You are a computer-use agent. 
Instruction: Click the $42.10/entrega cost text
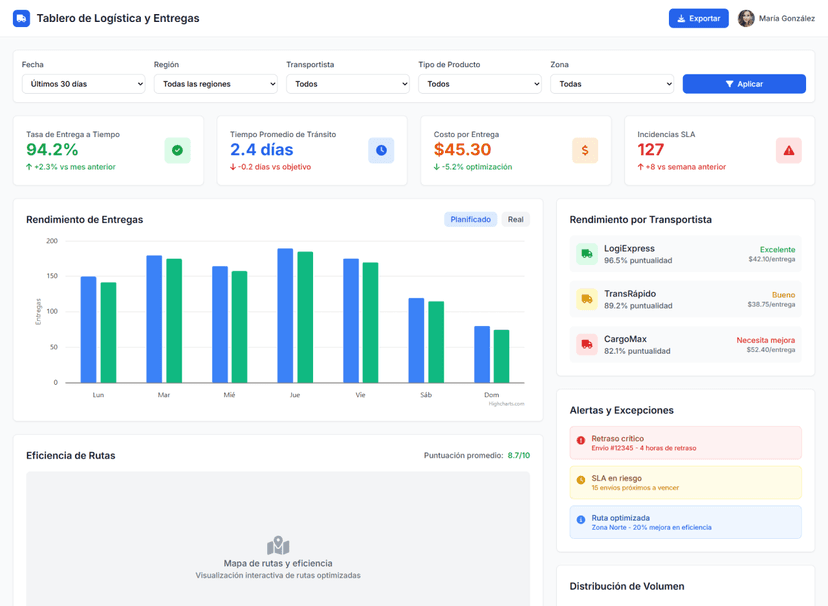(x=771, y=259)
